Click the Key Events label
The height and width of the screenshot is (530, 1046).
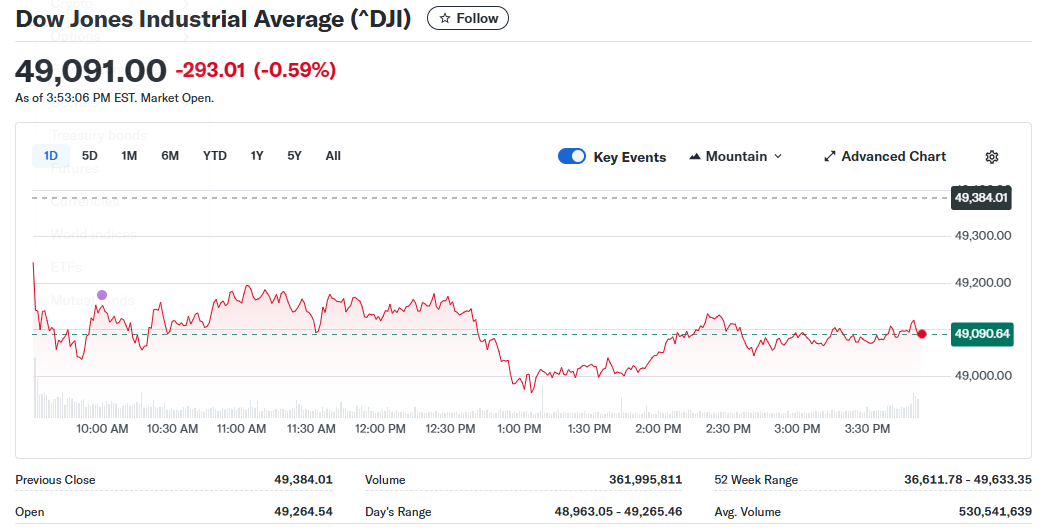point(630,157)
